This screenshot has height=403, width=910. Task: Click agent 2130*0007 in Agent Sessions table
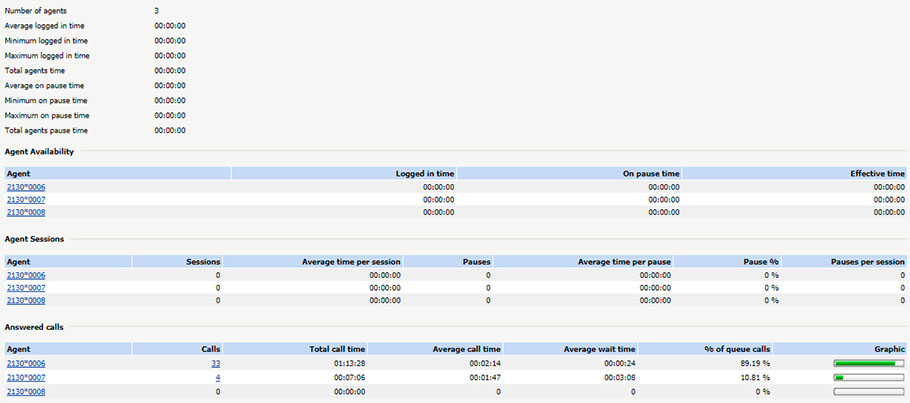pos(26,287)
